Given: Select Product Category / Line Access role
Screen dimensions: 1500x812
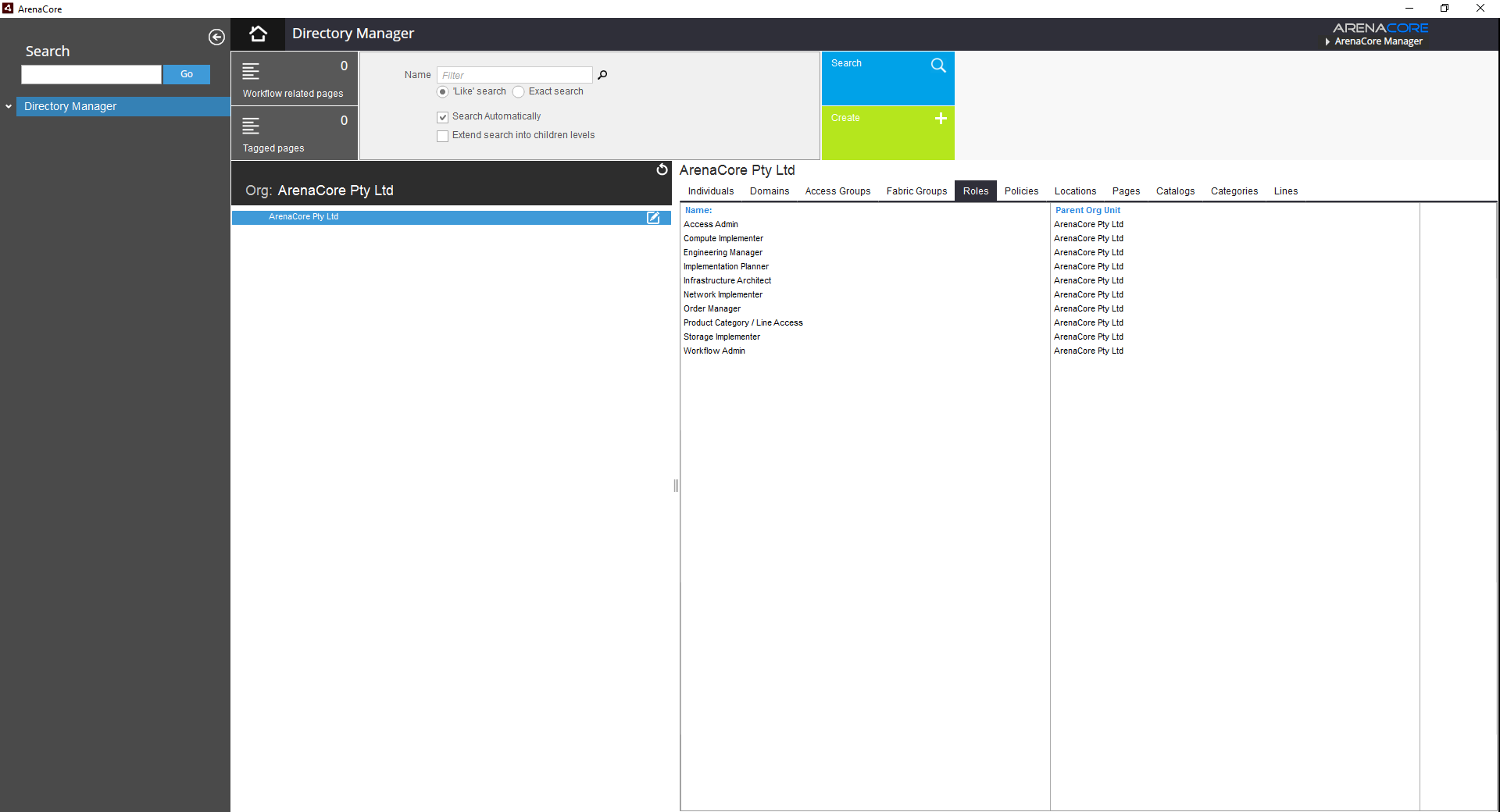Looking at the screenshot, I should [743, 322].
